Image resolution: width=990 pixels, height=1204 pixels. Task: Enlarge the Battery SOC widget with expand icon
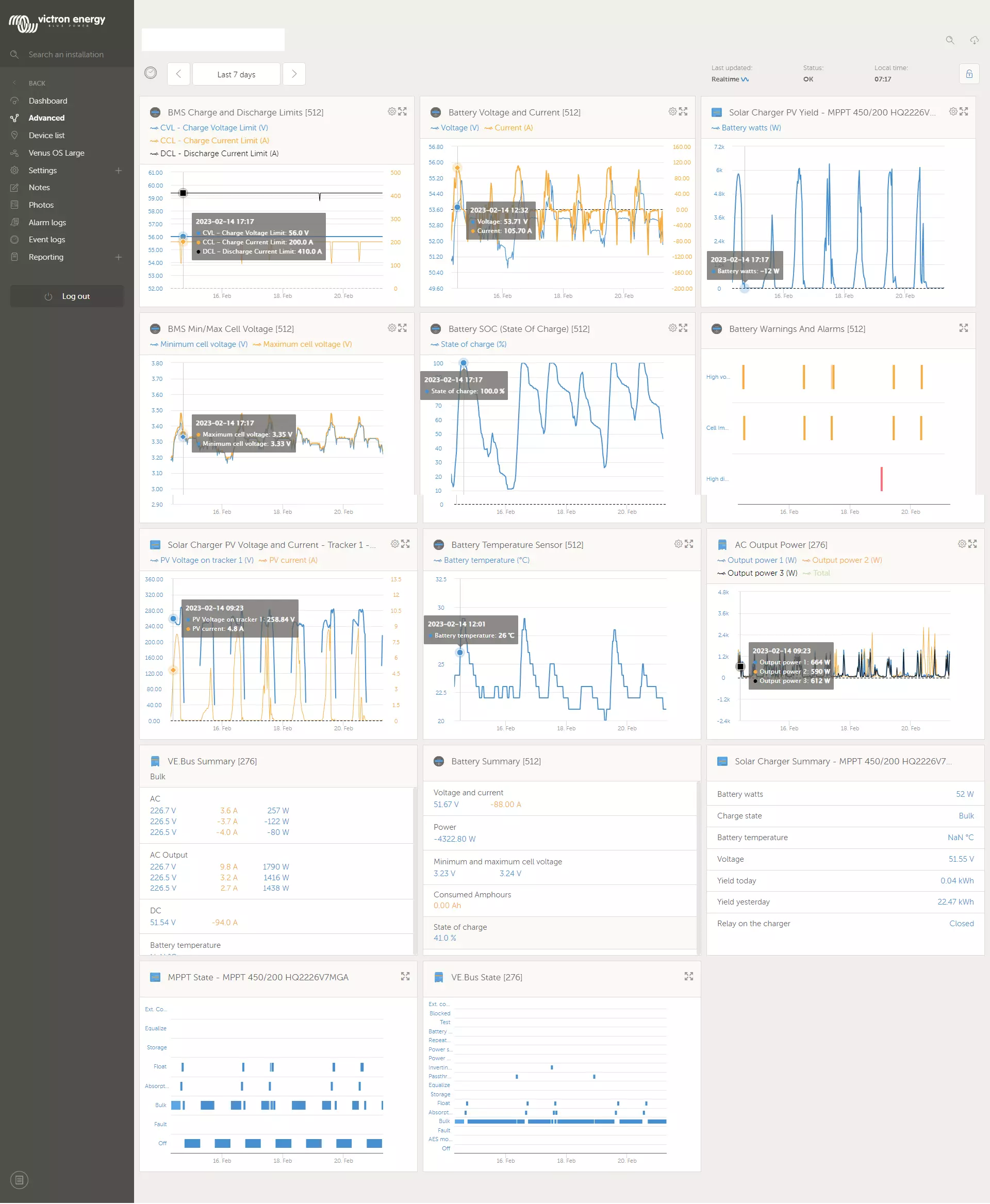[x=683, y=328]
